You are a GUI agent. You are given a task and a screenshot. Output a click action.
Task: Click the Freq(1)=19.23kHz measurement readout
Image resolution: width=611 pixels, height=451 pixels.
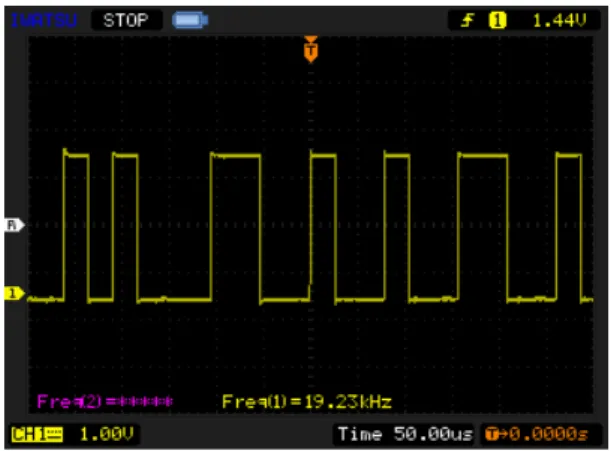pyautogui.click(x=307, y=401)
